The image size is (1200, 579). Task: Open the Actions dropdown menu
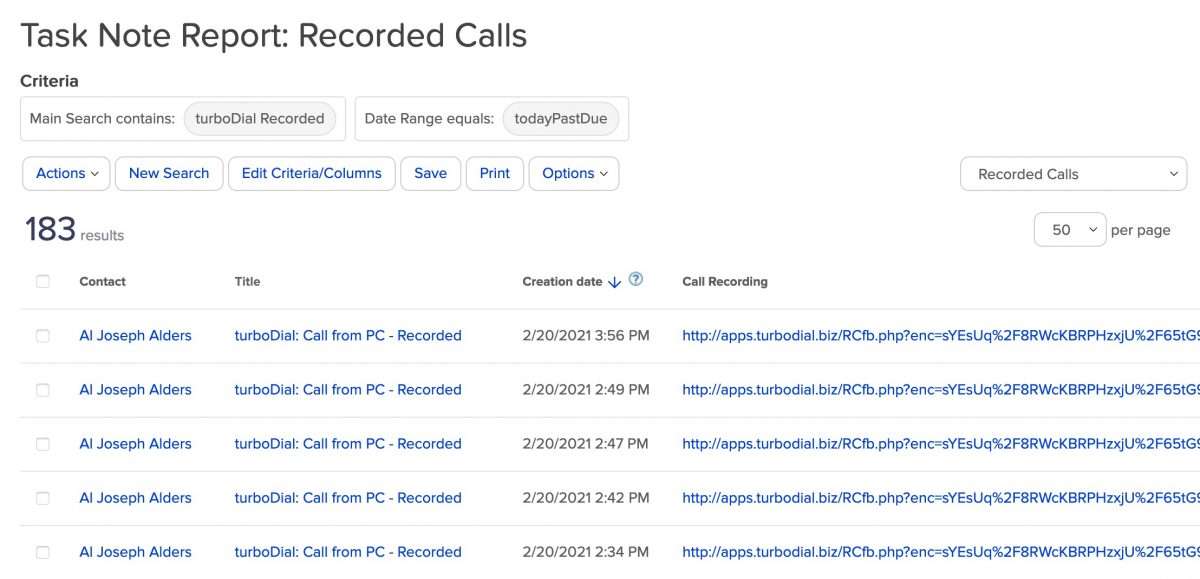(67, 173)
